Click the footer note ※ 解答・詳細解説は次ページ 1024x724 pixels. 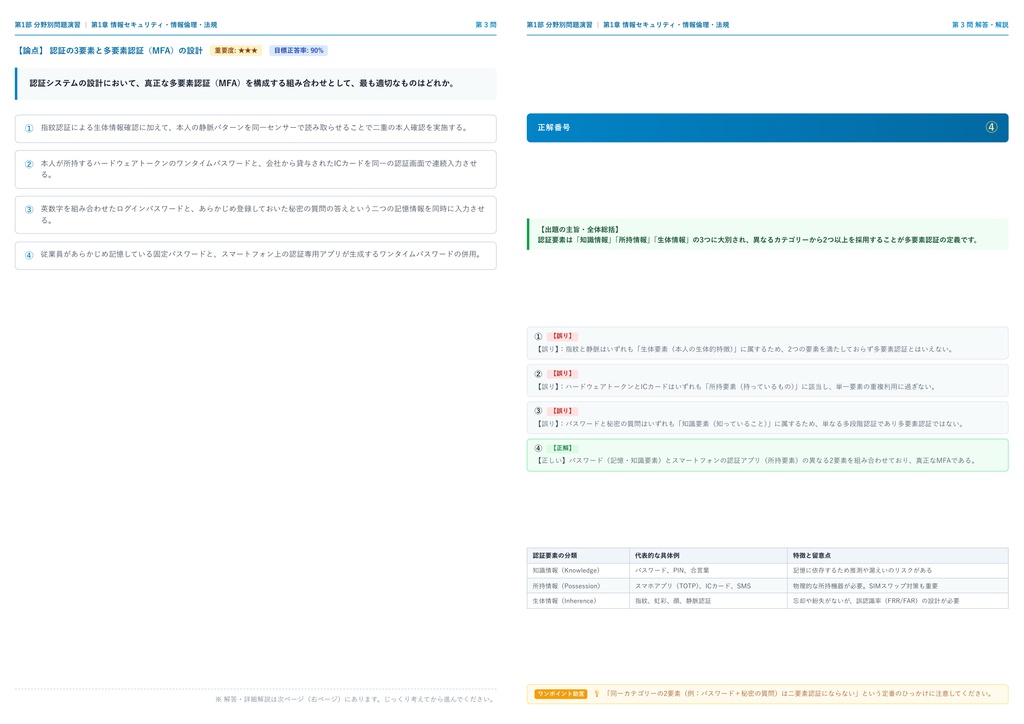click(x=355, y=699)
